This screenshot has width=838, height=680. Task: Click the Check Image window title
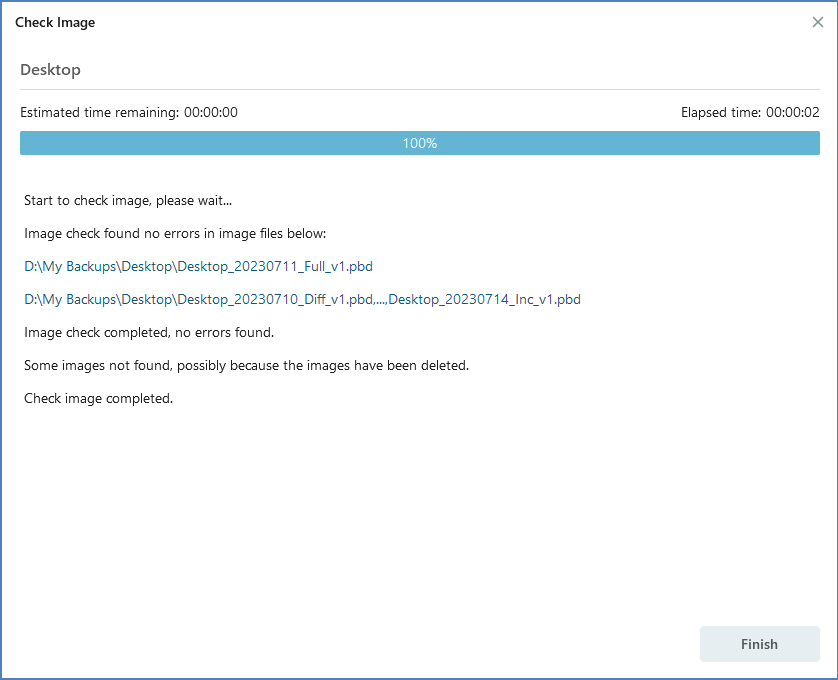(x=55, y=22)
